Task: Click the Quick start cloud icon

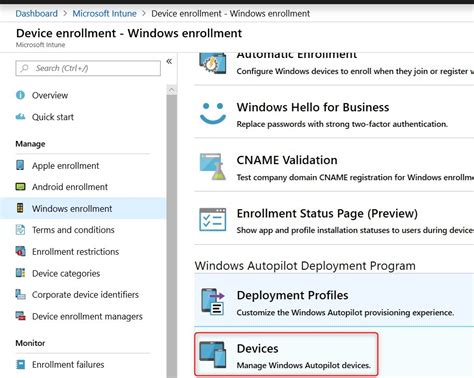Action: click(x=20, y=117)
